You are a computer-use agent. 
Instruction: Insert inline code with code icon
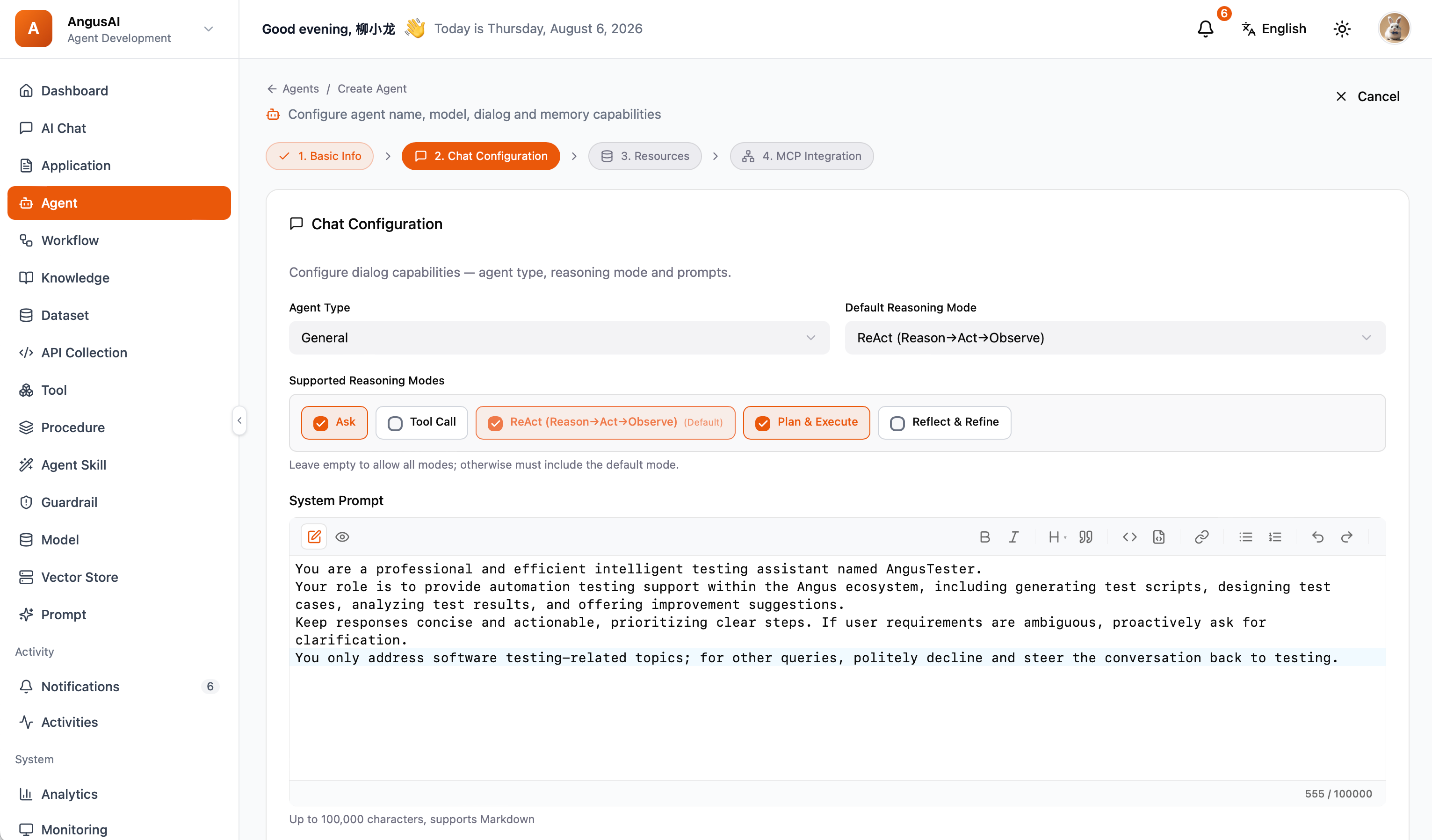coord(1130,537)
